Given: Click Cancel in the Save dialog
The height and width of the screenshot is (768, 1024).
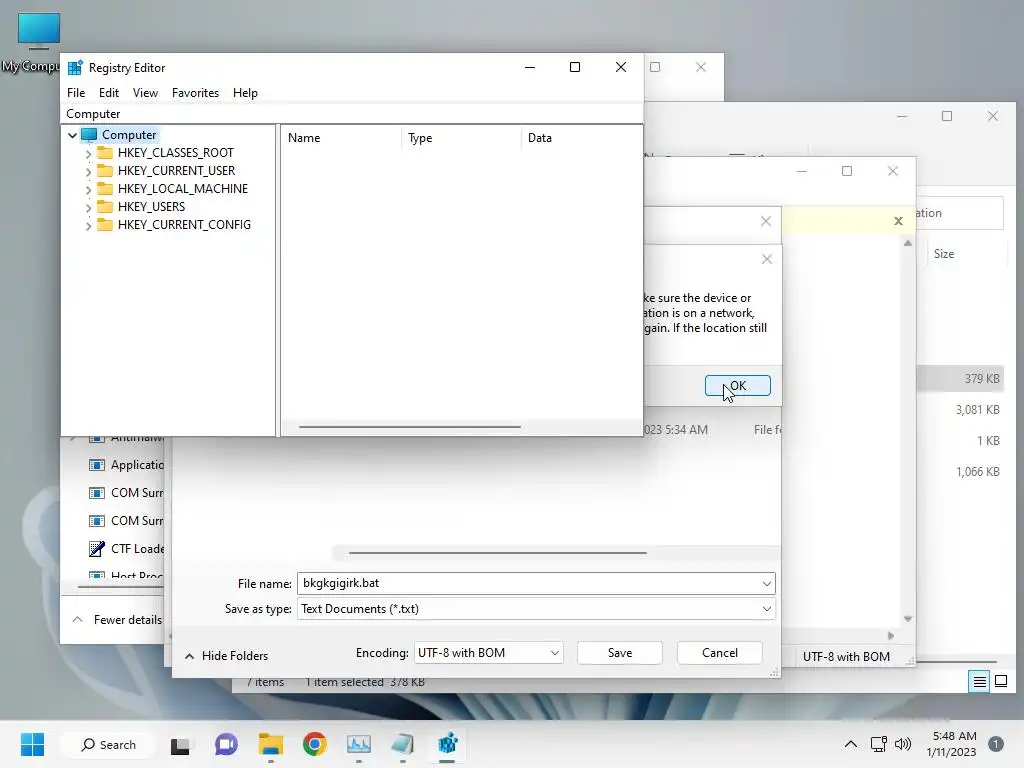Looking at the screenshot, I should (x=720, y=653).
